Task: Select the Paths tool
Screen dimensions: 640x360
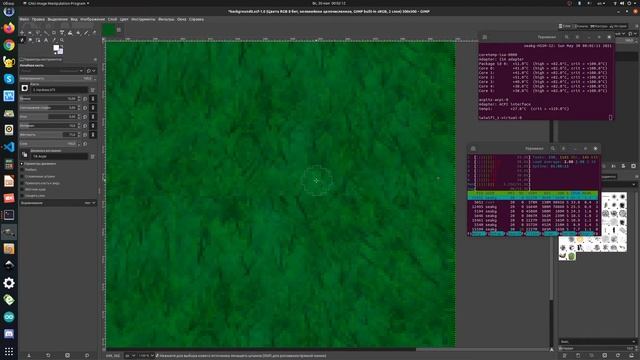Action: (x=38, y=40)
